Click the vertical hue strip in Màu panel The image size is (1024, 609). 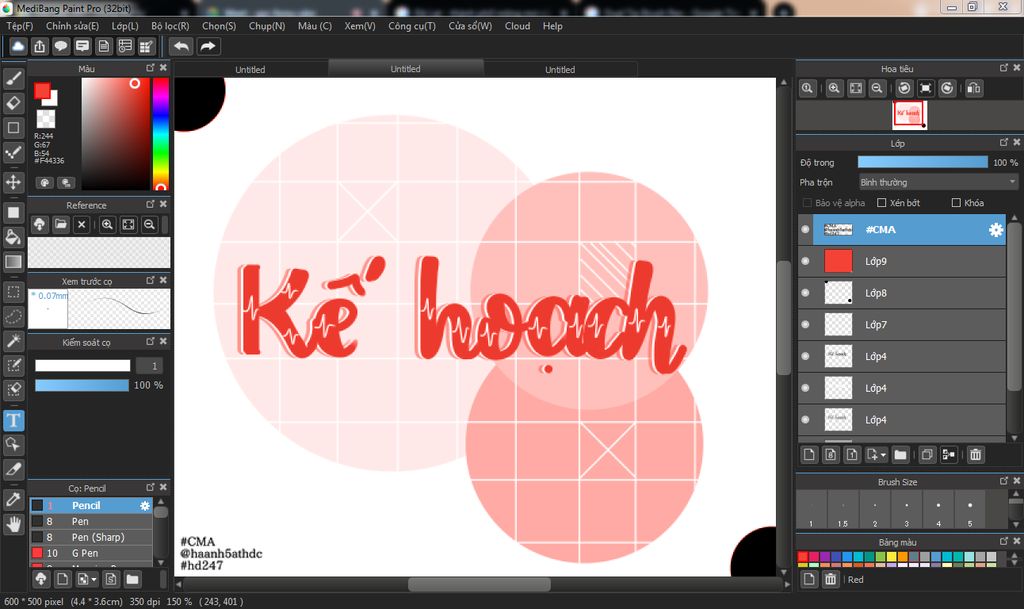(161, 134)
